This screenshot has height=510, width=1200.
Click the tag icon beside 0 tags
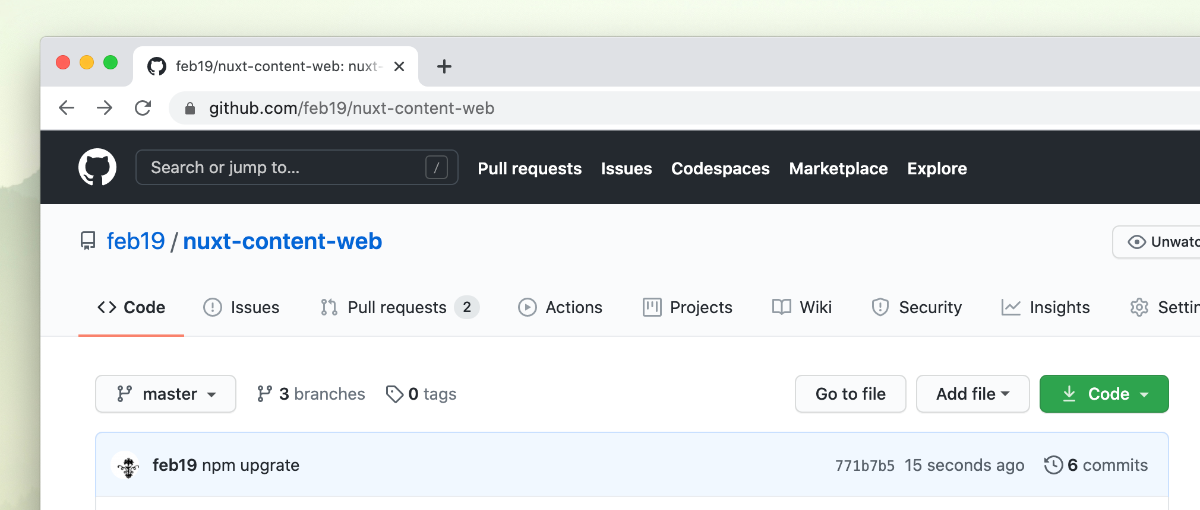[395, 394]
